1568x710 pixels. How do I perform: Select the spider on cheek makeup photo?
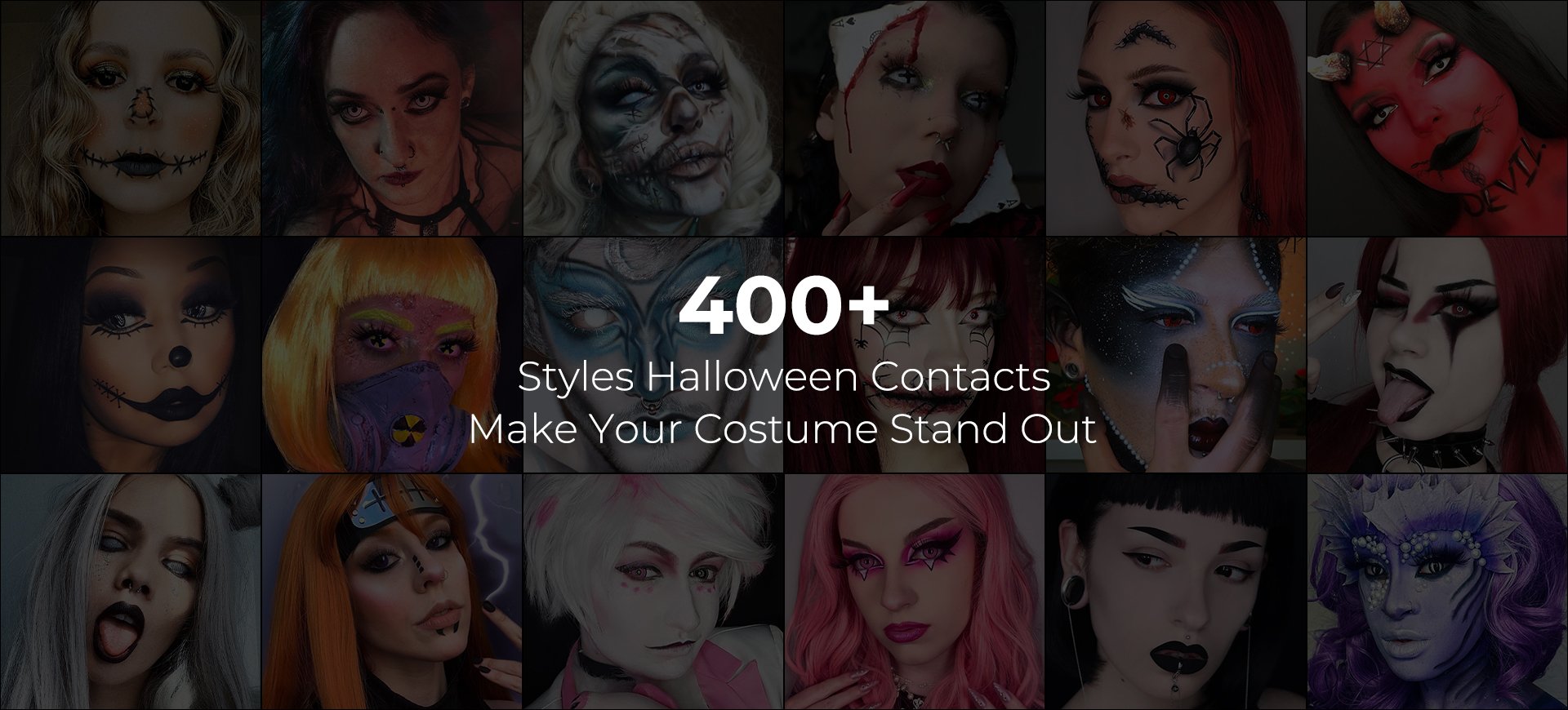click(x=1176, y=118)
